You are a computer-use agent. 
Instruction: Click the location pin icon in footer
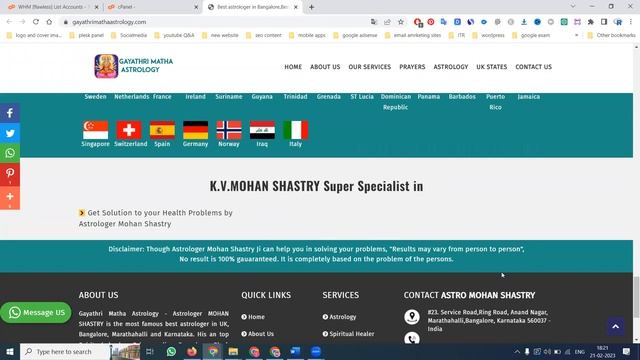412,317
